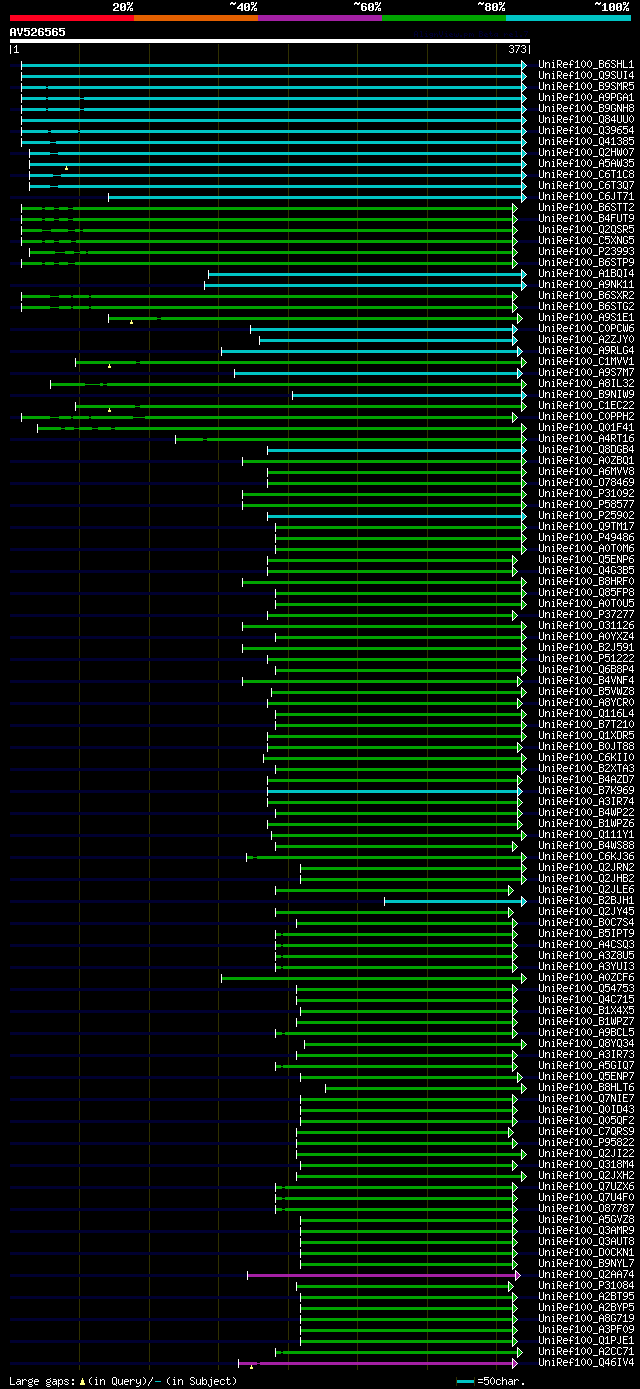640x1389 pixels.
Task: Click the green ~80% legend segment
Action: [x=444, y=18]
